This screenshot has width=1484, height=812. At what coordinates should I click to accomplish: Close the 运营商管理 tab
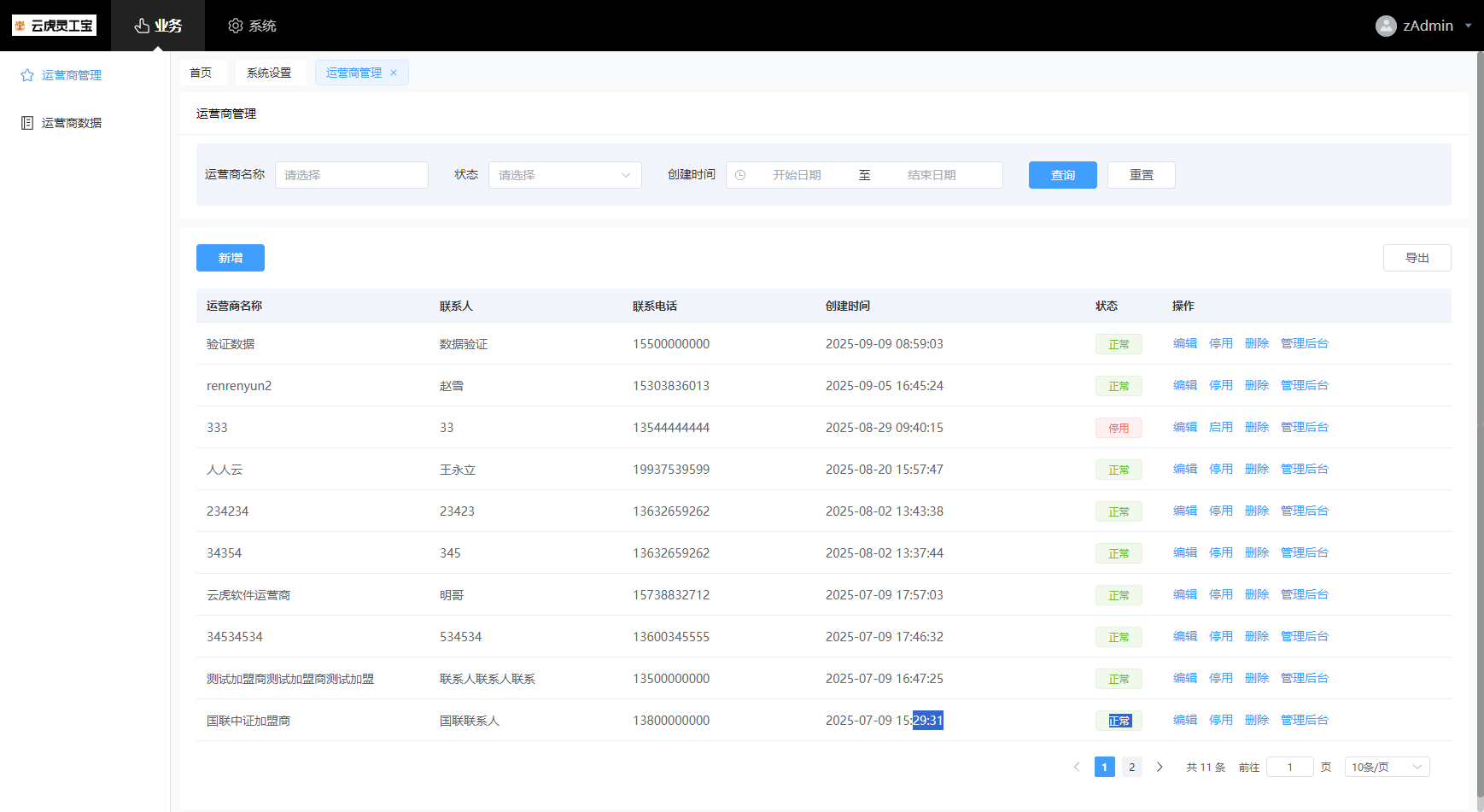tap(394, 73)
